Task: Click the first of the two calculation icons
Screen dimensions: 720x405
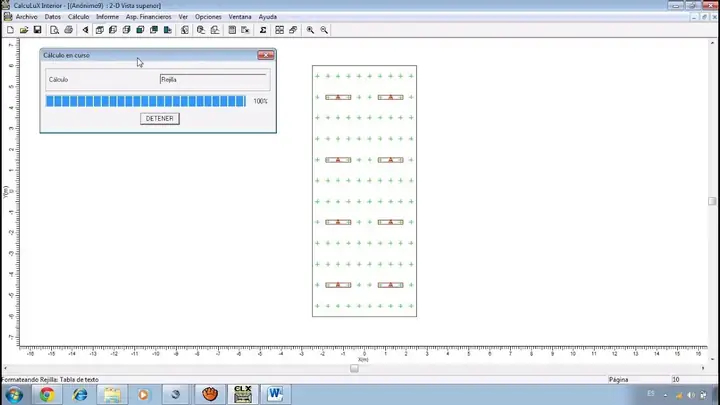Action: [201, 30]
